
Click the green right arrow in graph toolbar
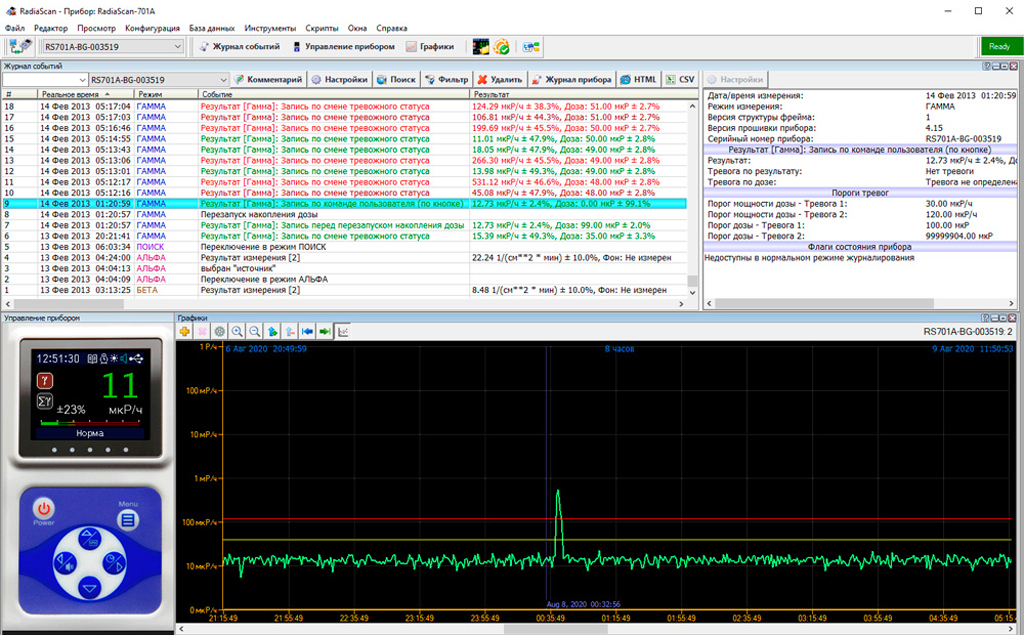pyautogui.click(x=324, y=331)
